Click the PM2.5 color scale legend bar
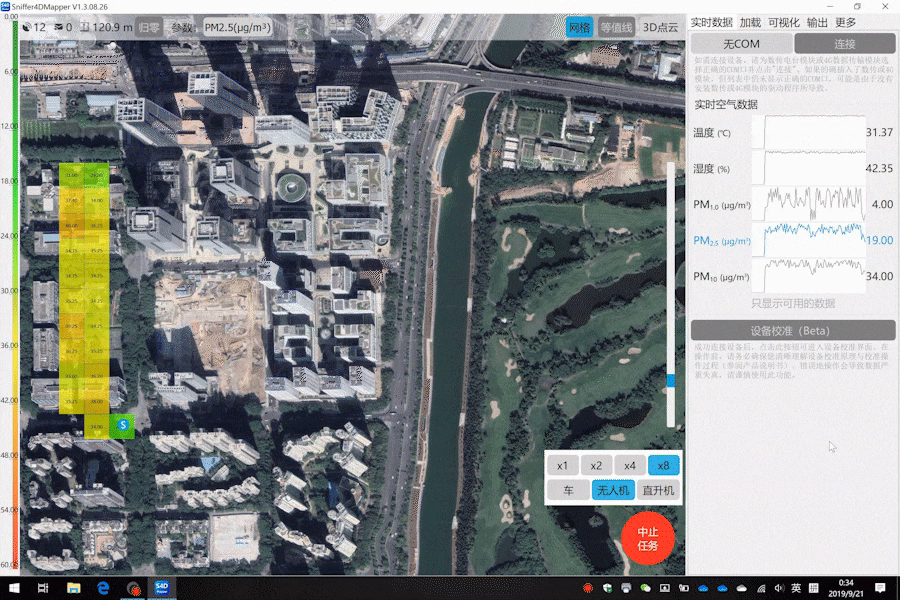The width and height of the screenshot is (900, 600). (x=15, y=293)
